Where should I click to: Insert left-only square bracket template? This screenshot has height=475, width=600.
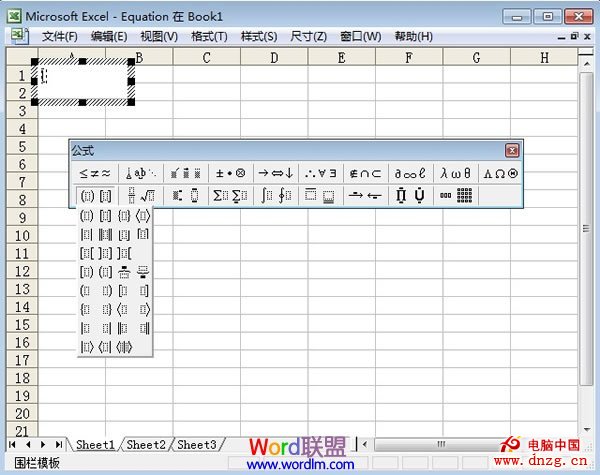(x=123, y=291)
